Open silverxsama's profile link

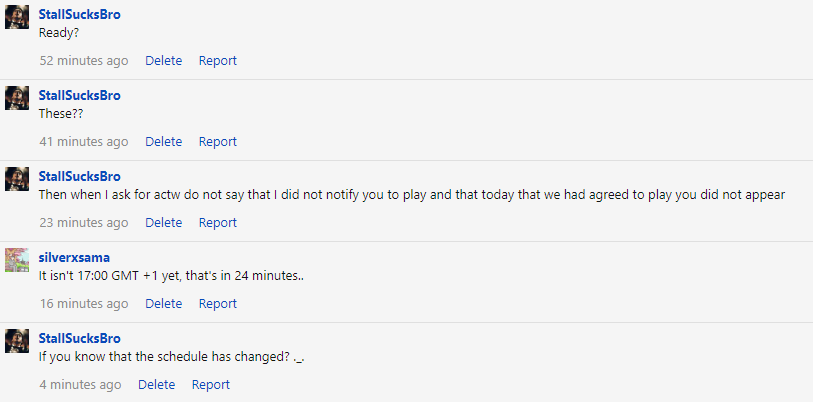(x=74, y=257)
